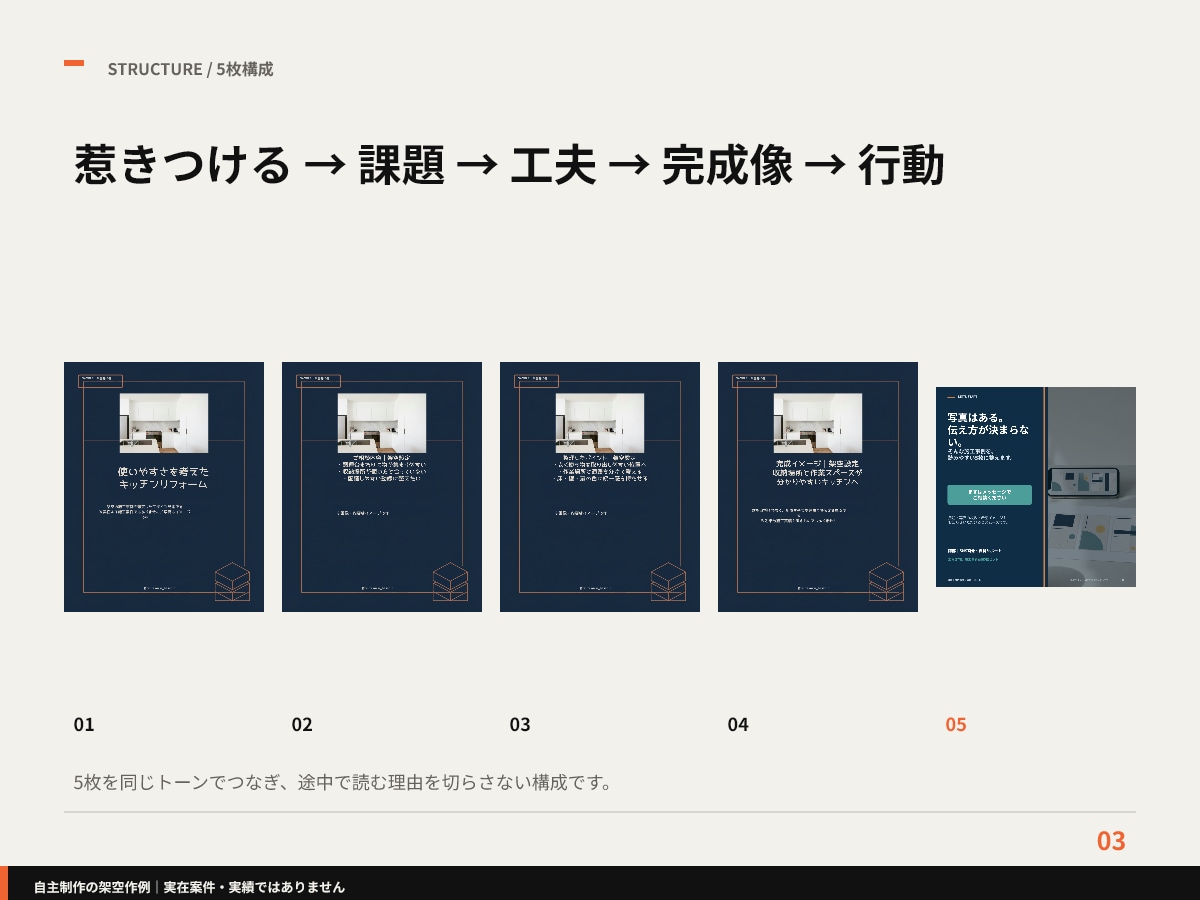Click the orange page number 03 above the footer
Screen dimensions: 1200x900
click(1111, 841)
